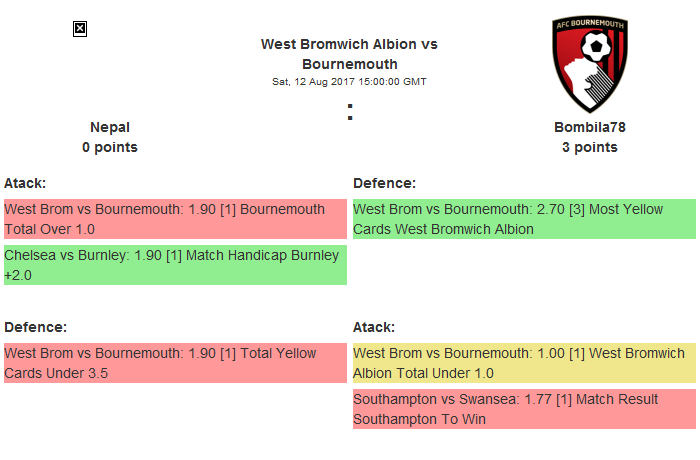Click the match date Sat, 12 Aug 2017

[x=349, y=81]
